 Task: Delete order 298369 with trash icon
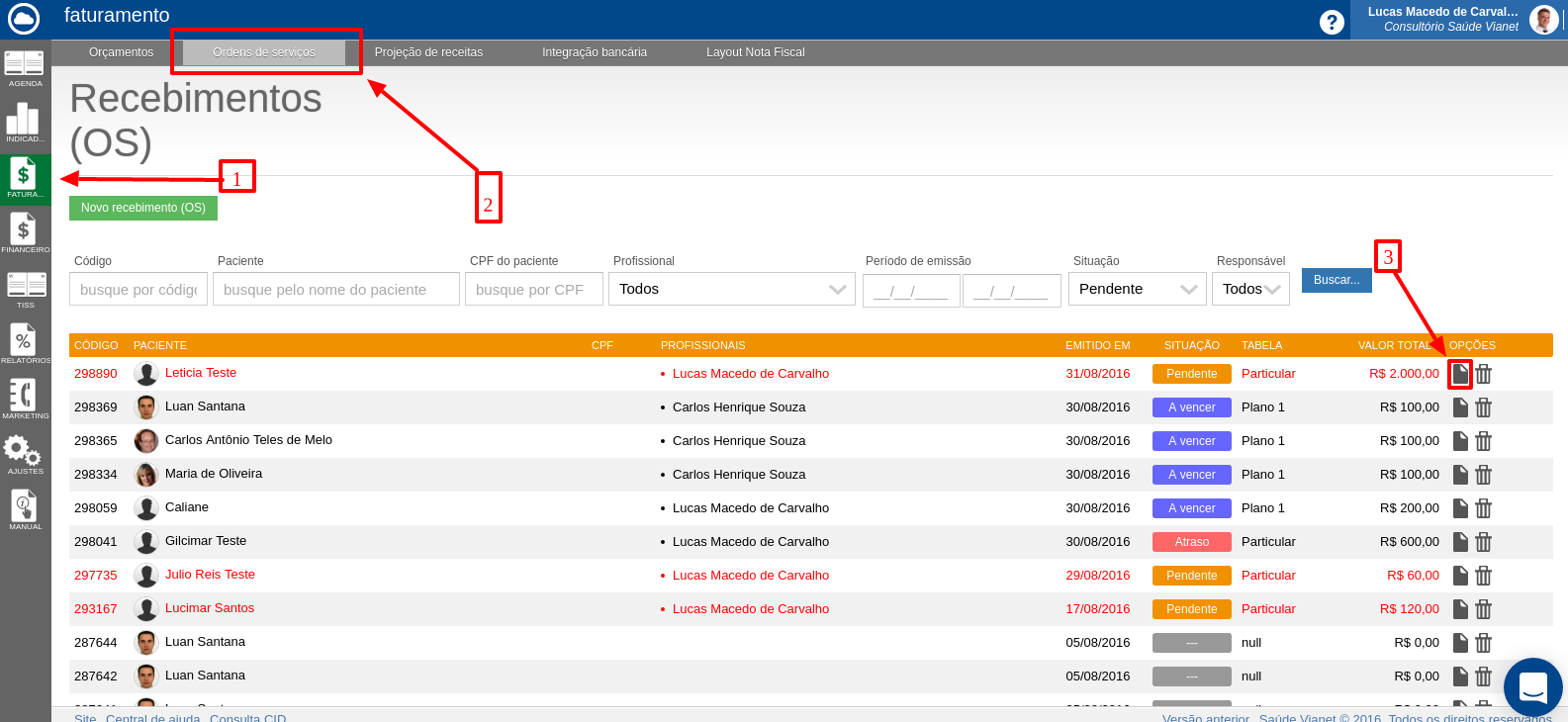(x=1483, y=407)
